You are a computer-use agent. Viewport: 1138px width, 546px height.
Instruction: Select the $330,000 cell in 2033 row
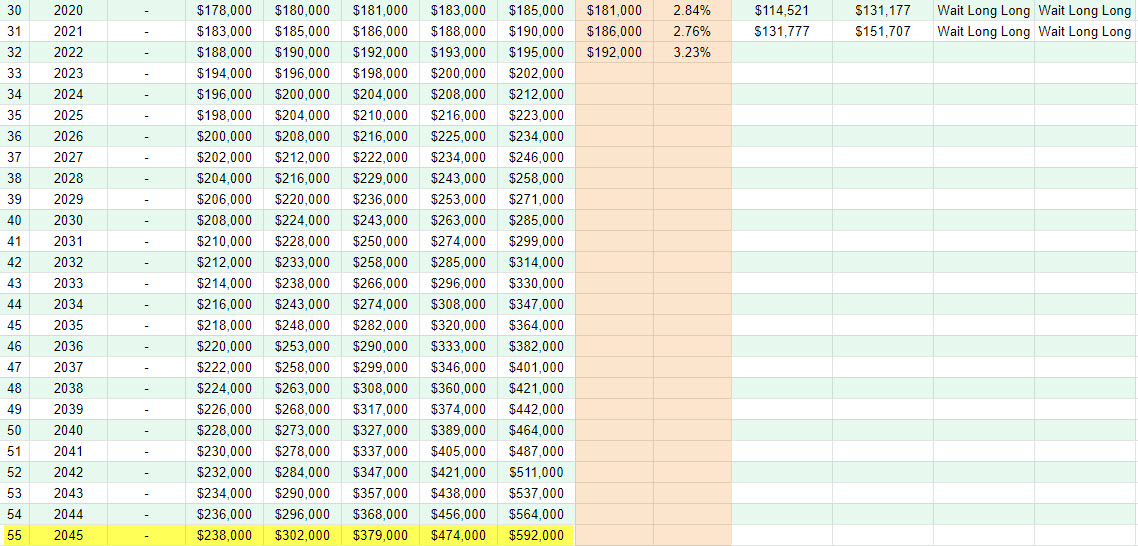536,283
